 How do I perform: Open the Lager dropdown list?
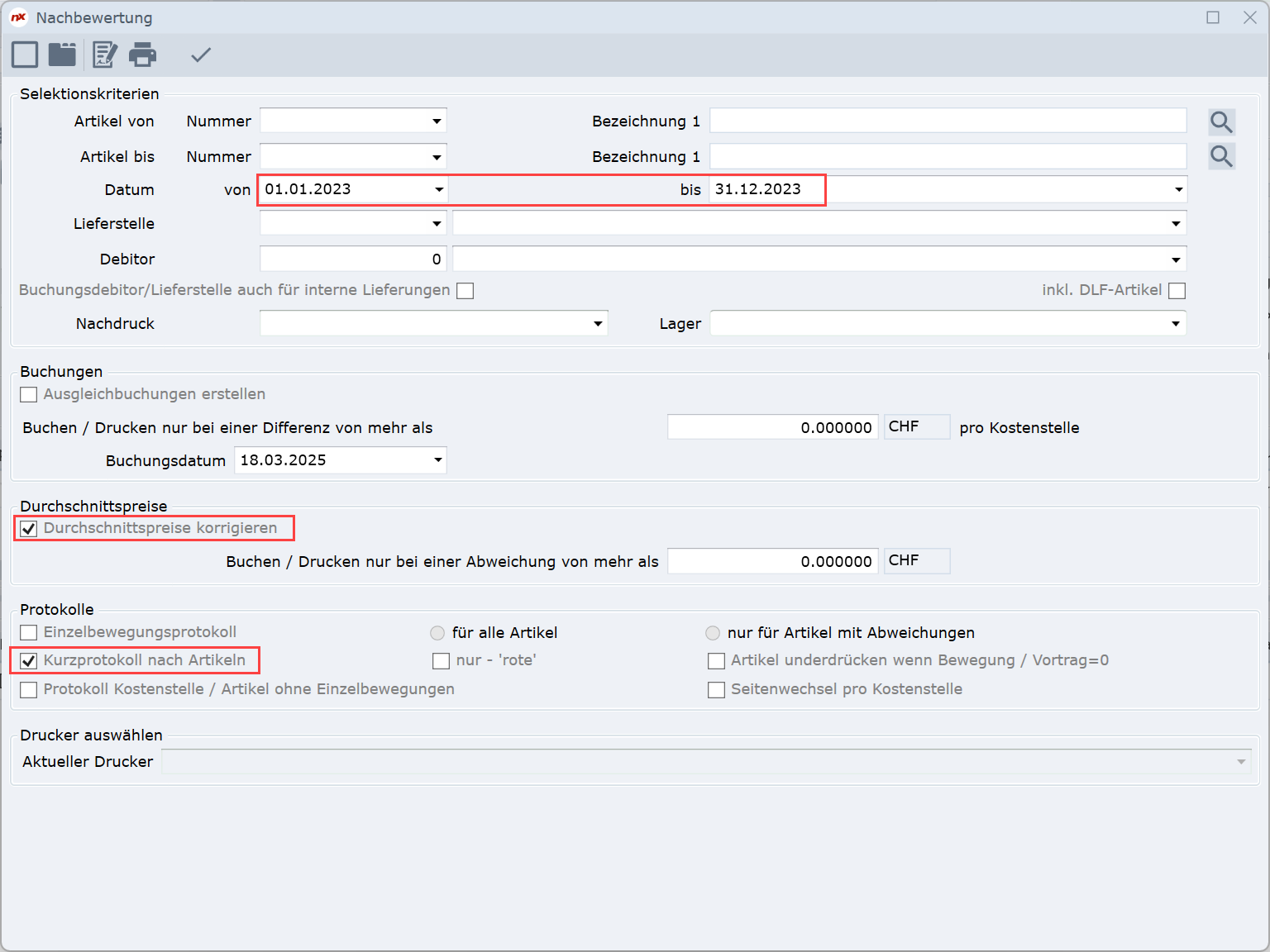tap(1175, 324)
